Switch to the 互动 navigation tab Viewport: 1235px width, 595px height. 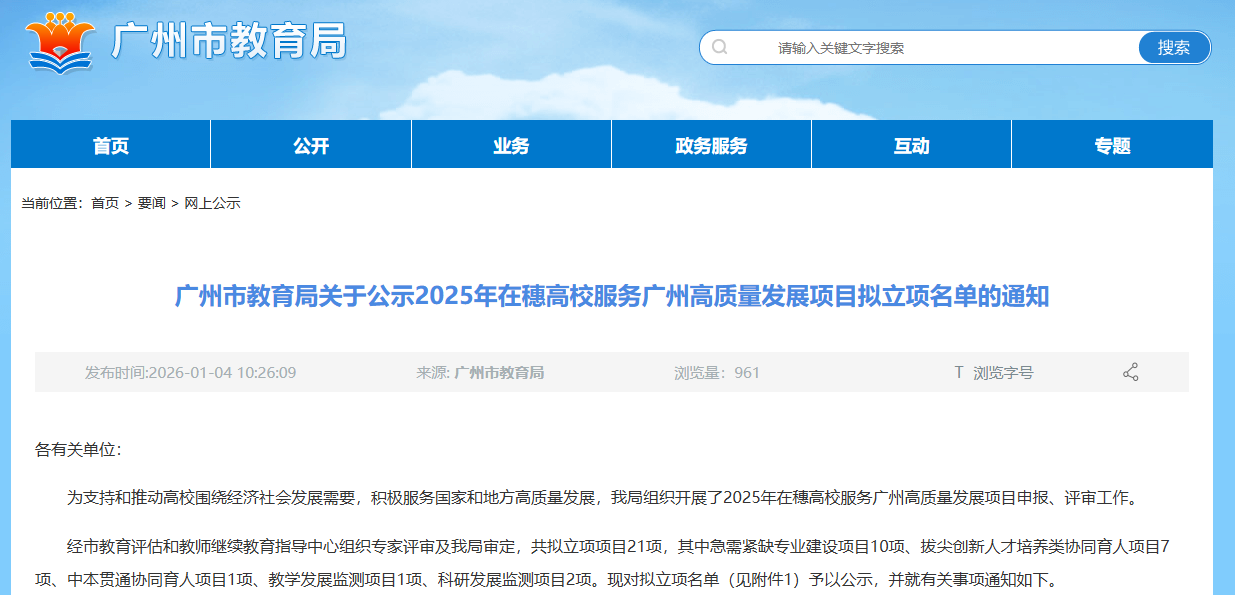[911, 146]
